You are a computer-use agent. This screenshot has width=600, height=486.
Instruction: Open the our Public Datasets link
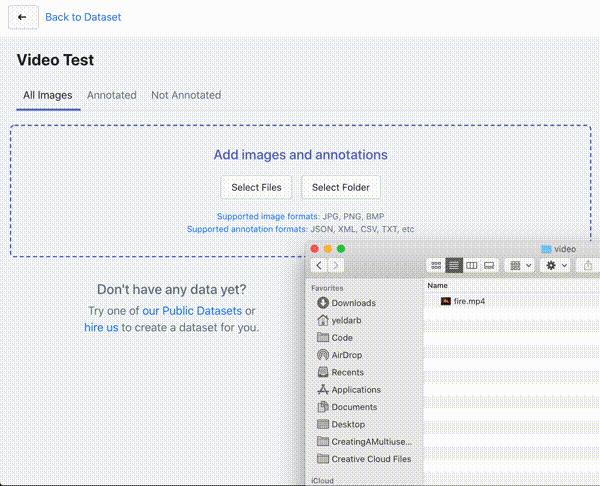click(192, 311)
